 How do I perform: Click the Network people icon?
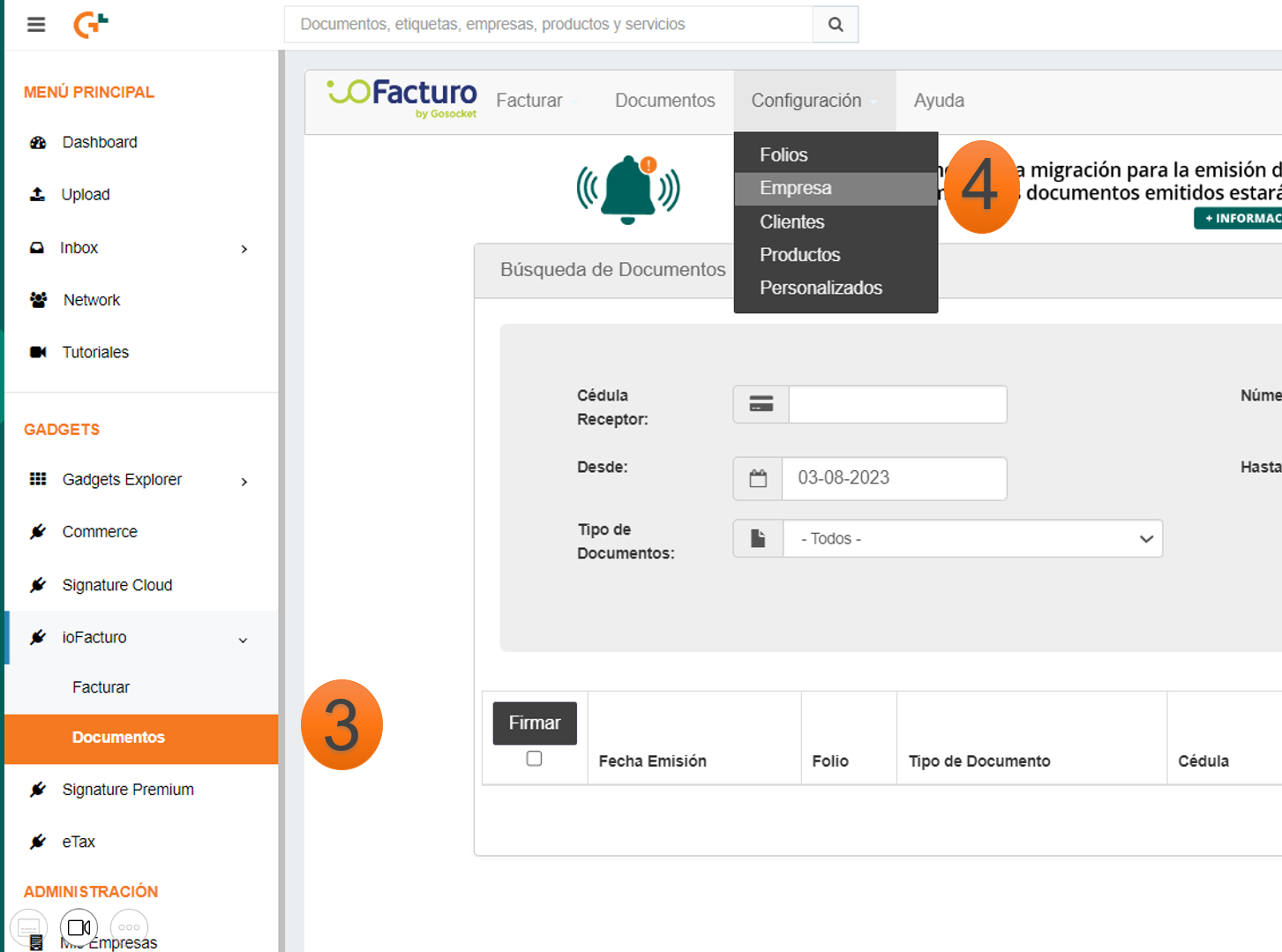point(38,300)
